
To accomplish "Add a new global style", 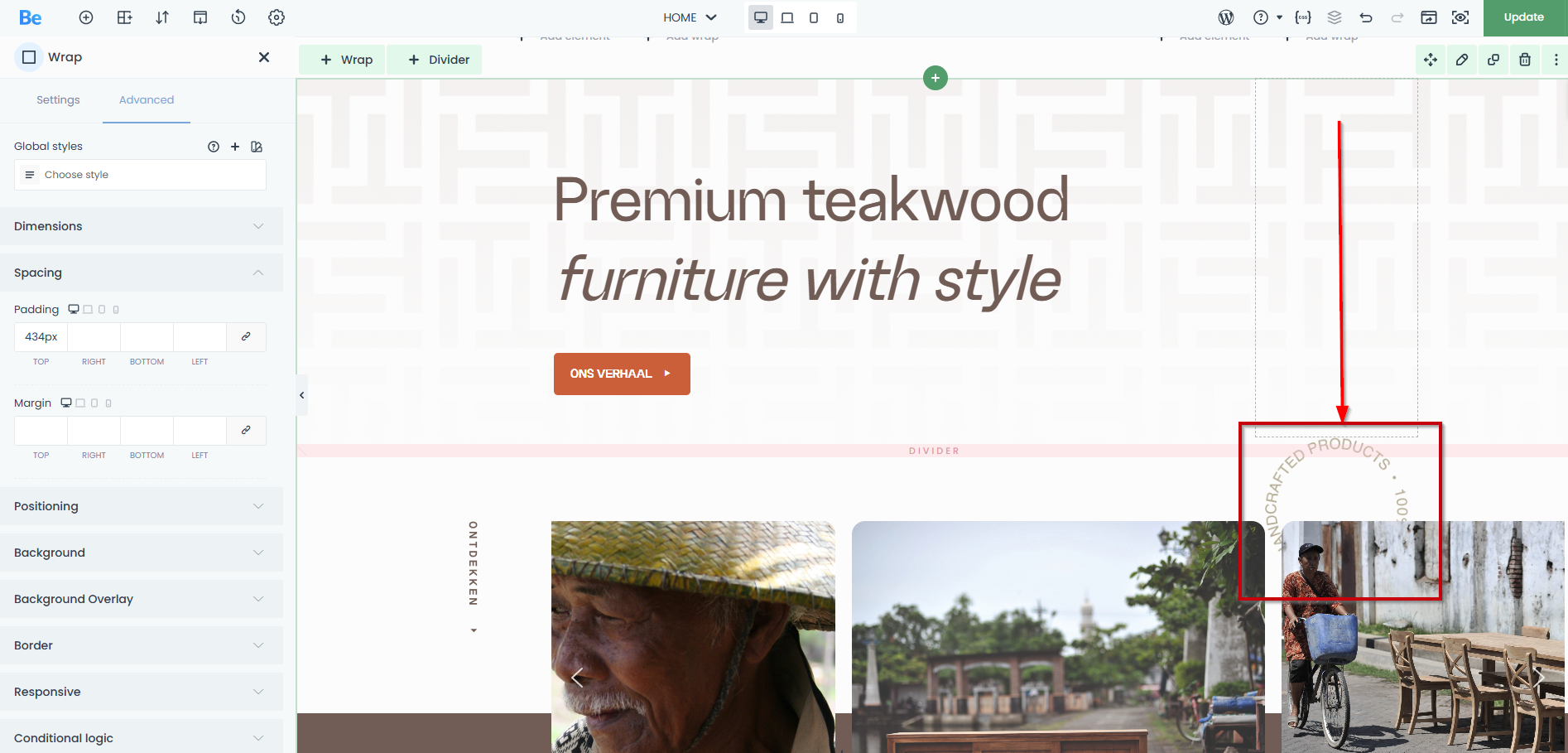I will pos(235,147).
